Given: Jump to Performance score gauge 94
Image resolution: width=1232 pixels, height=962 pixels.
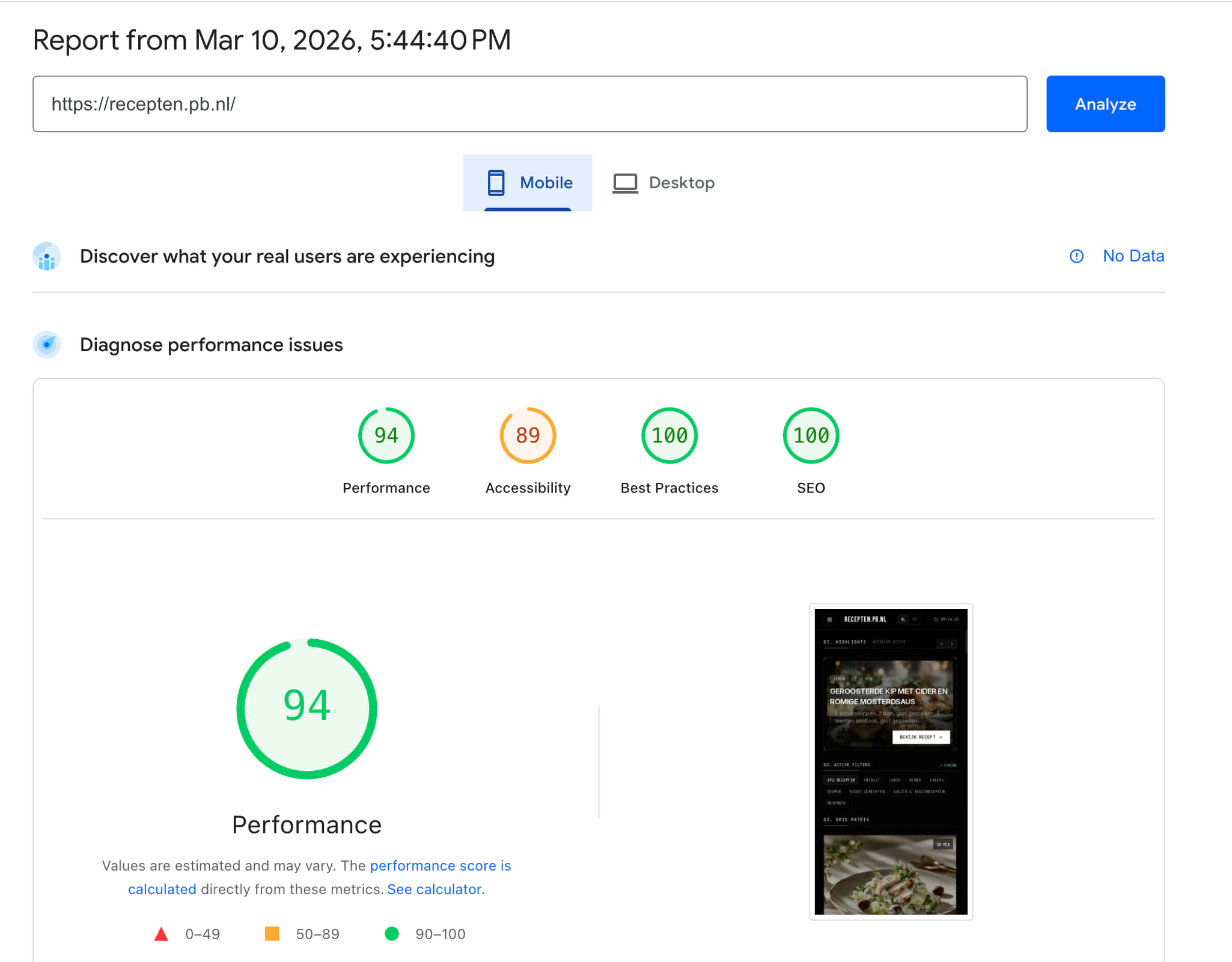Looking at the screenshot, I should pos(386,436).
